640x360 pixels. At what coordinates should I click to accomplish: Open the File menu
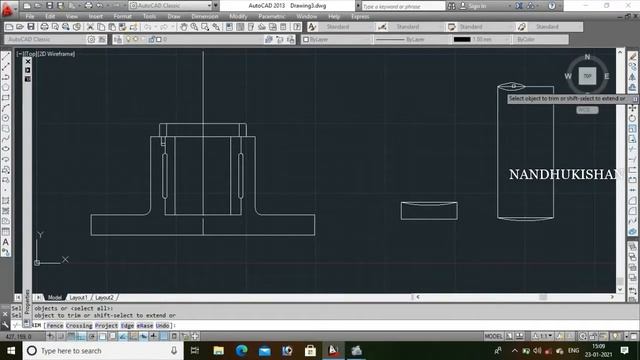30,16
